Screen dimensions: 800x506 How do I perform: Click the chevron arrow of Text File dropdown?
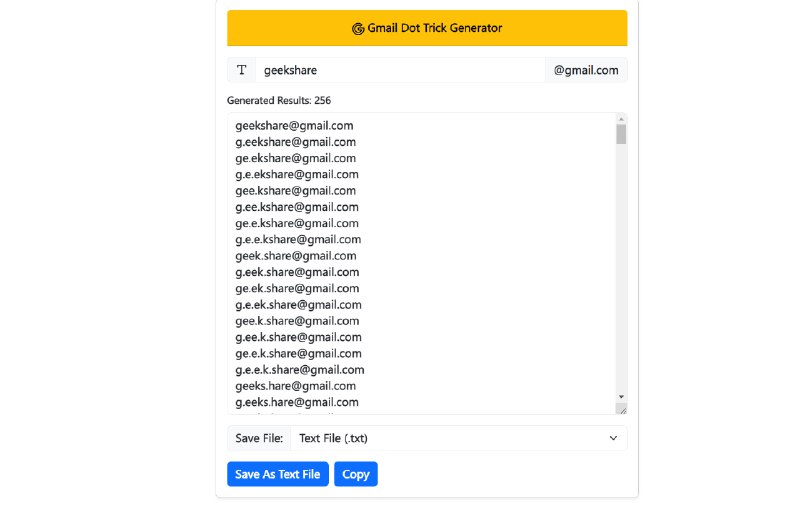[613, 438]
